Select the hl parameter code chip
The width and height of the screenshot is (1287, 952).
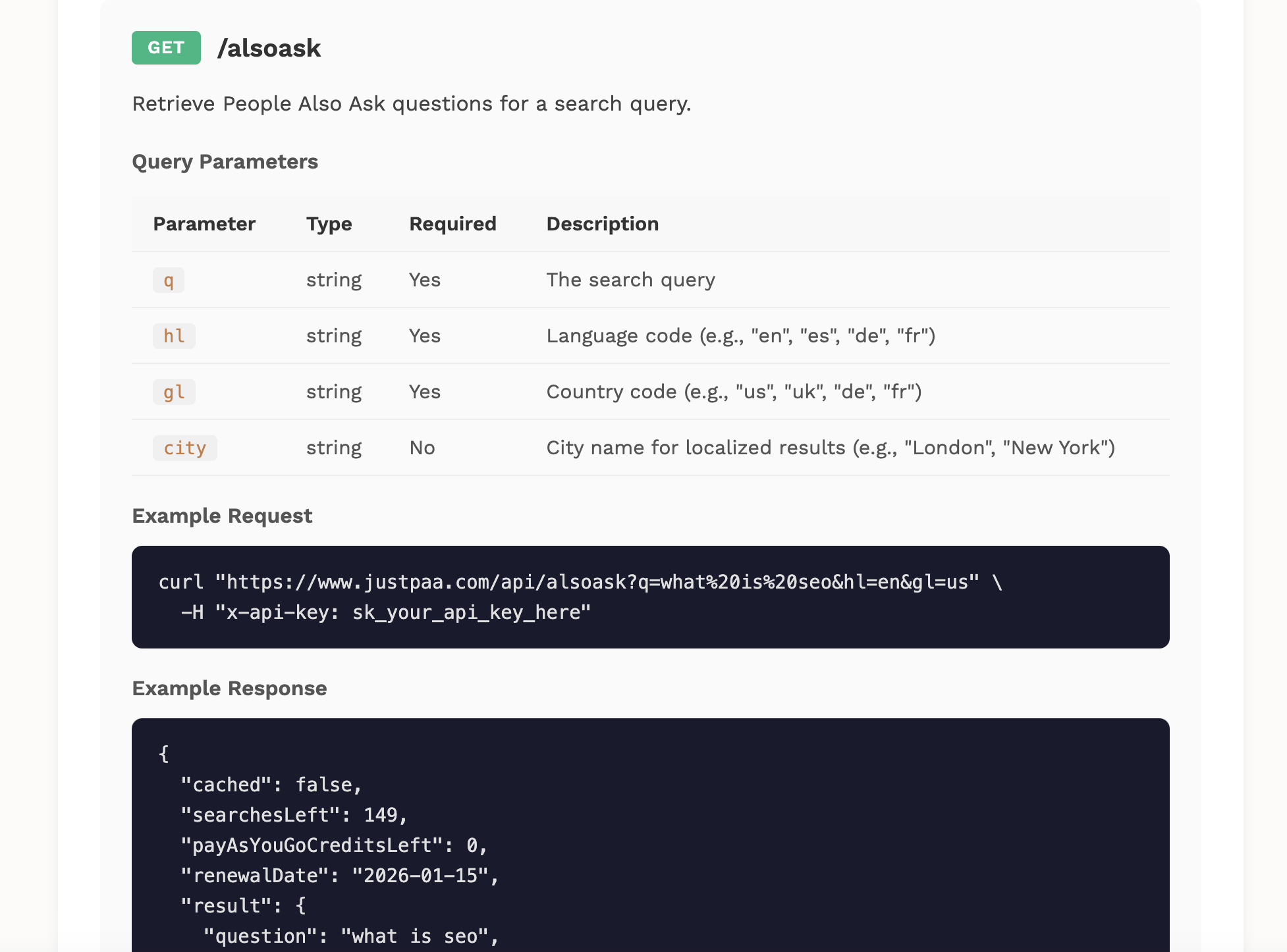tap(173, 336)
